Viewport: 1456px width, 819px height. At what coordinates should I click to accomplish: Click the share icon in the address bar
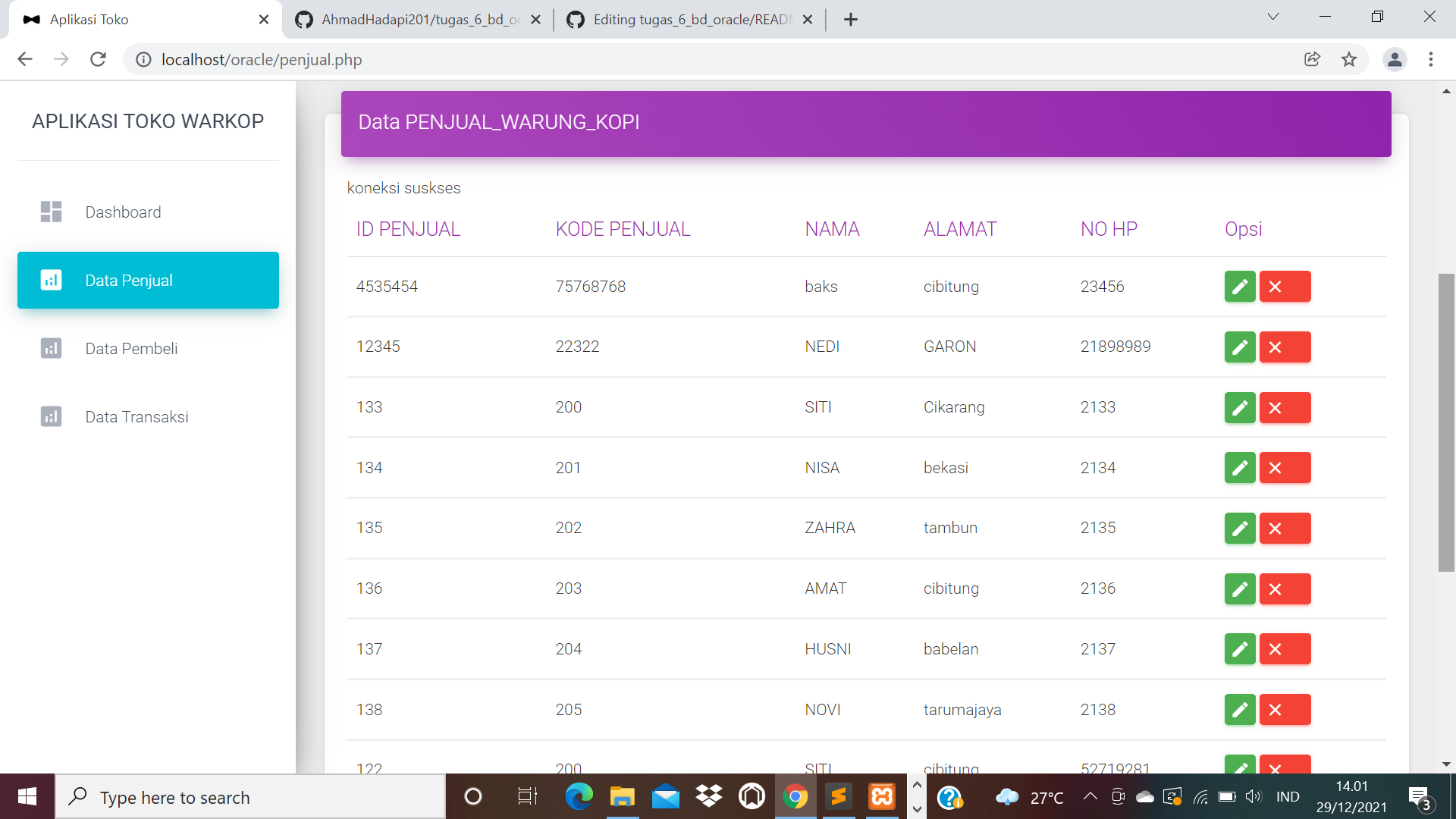click(1313, 59)
